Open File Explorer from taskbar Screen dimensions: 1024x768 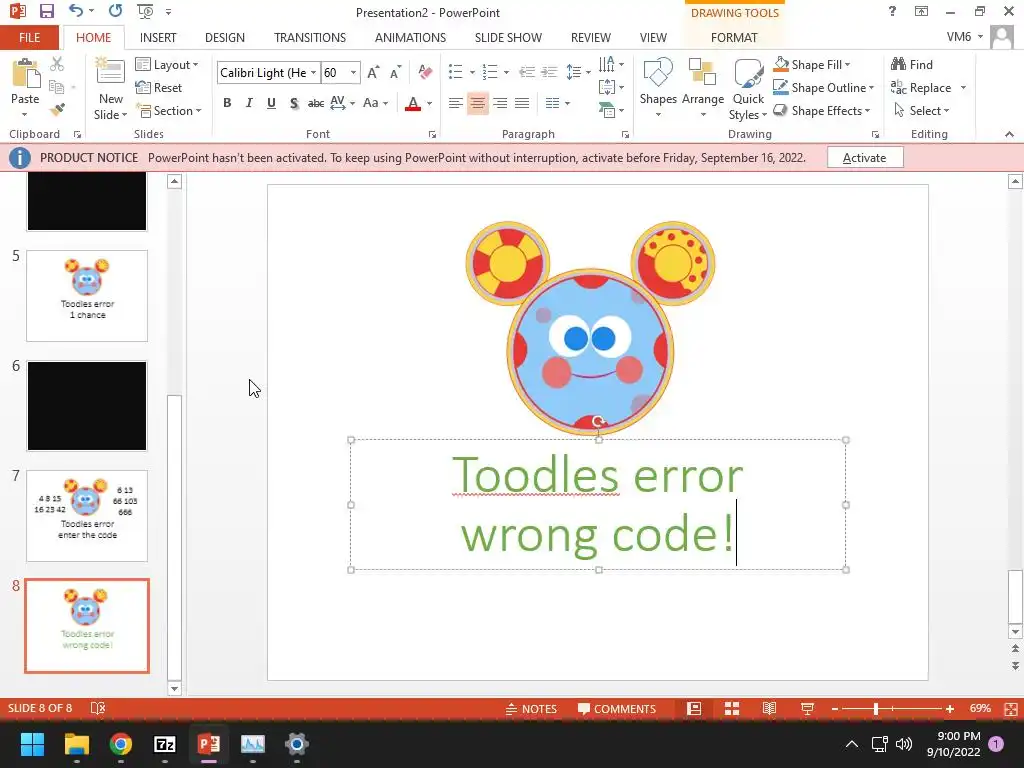[x=76, y=744]
